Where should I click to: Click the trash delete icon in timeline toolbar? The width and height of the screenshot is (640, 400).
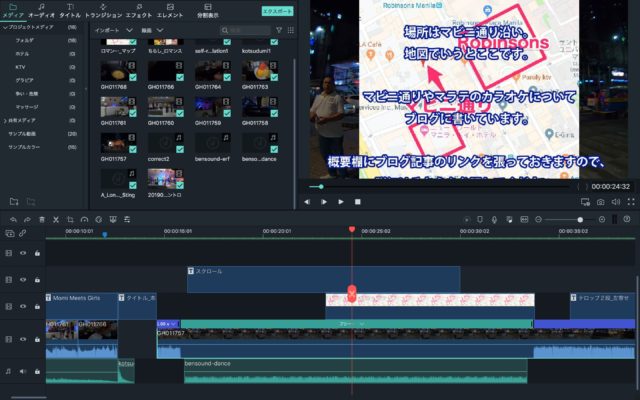pos(41,219)
